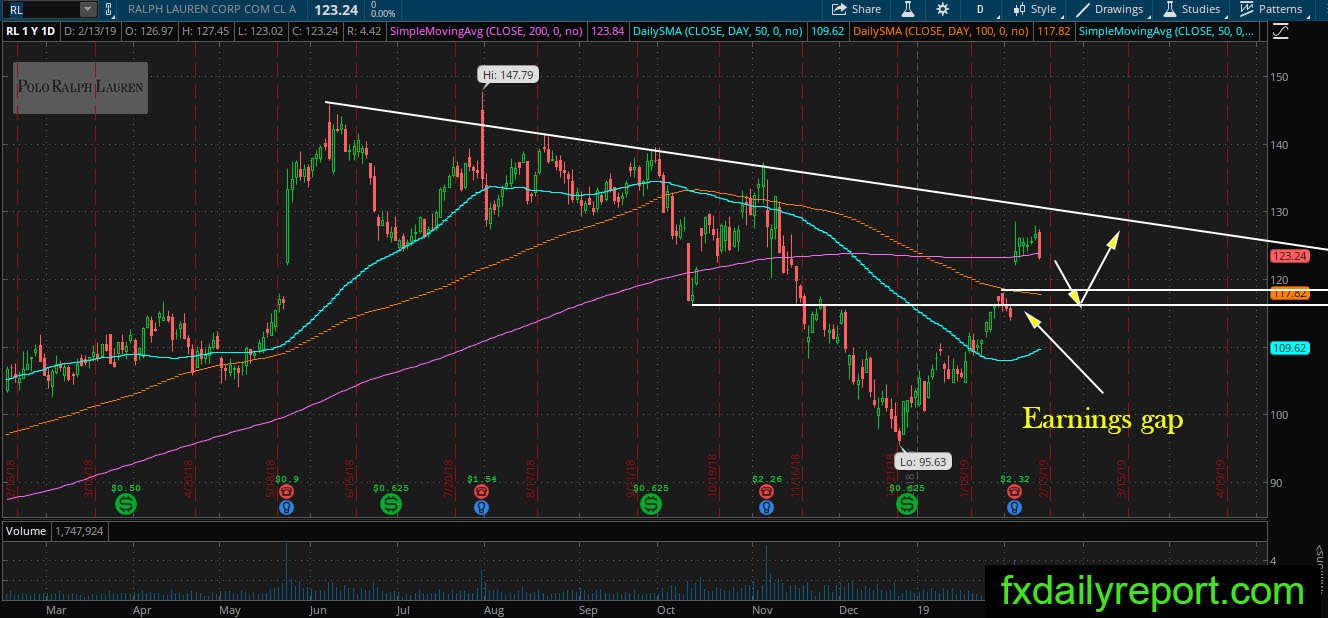Image resolution: width=1328 pixels, height=618 pixels.
Task: Open the D time frame selector
Action: click(980, 9)
